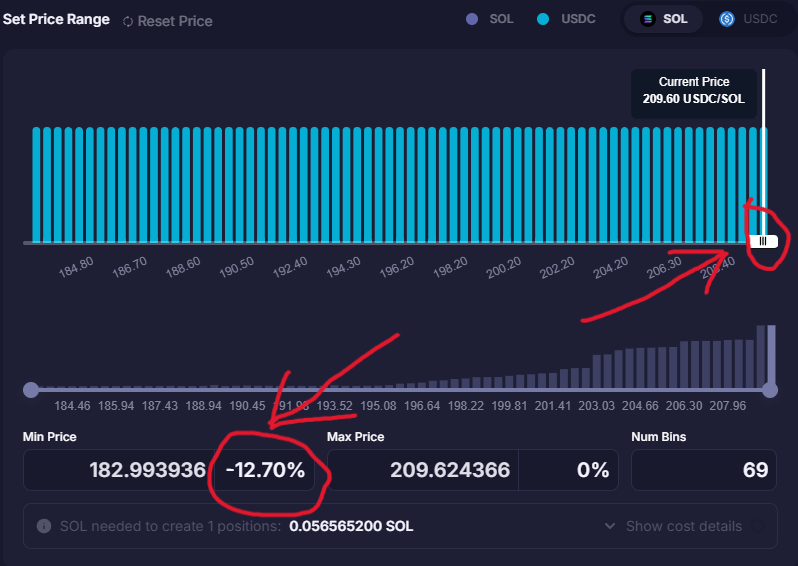Viewport: 798px width, 566px height.
Task: Click the right handle of range slider
Action: pos(770,389)
